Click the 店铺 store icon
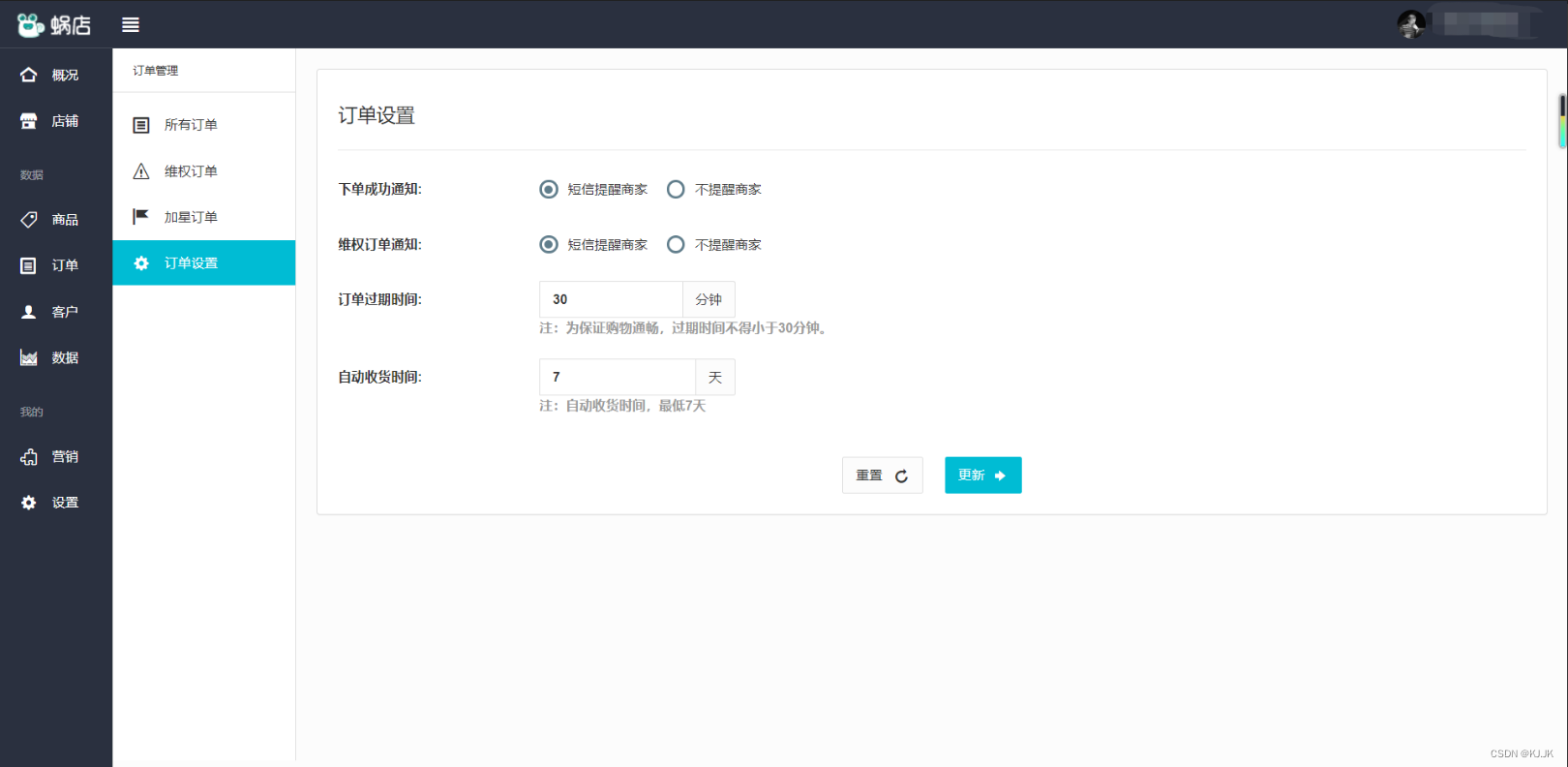Image resolution: width=1568 pixels, height=767 pixels. pos(29,121)
